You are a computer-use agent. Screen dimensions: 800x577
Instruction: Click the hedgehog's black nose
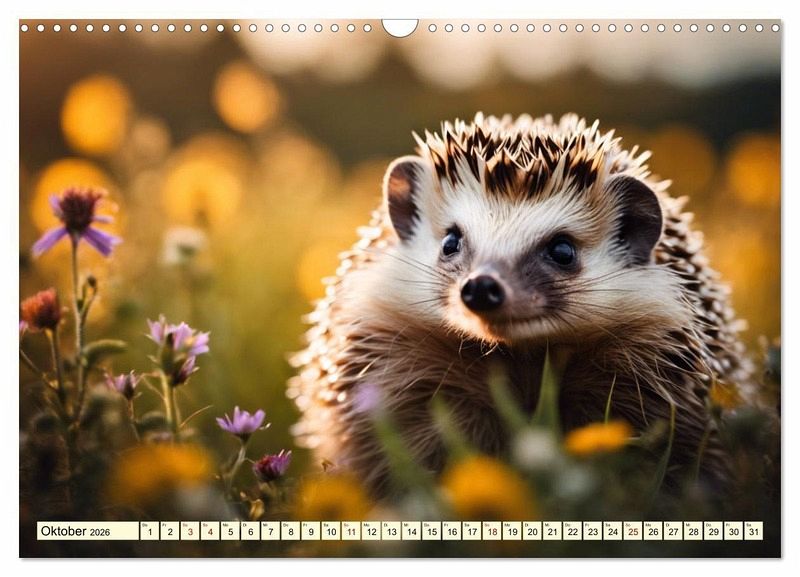coord(482,293)
